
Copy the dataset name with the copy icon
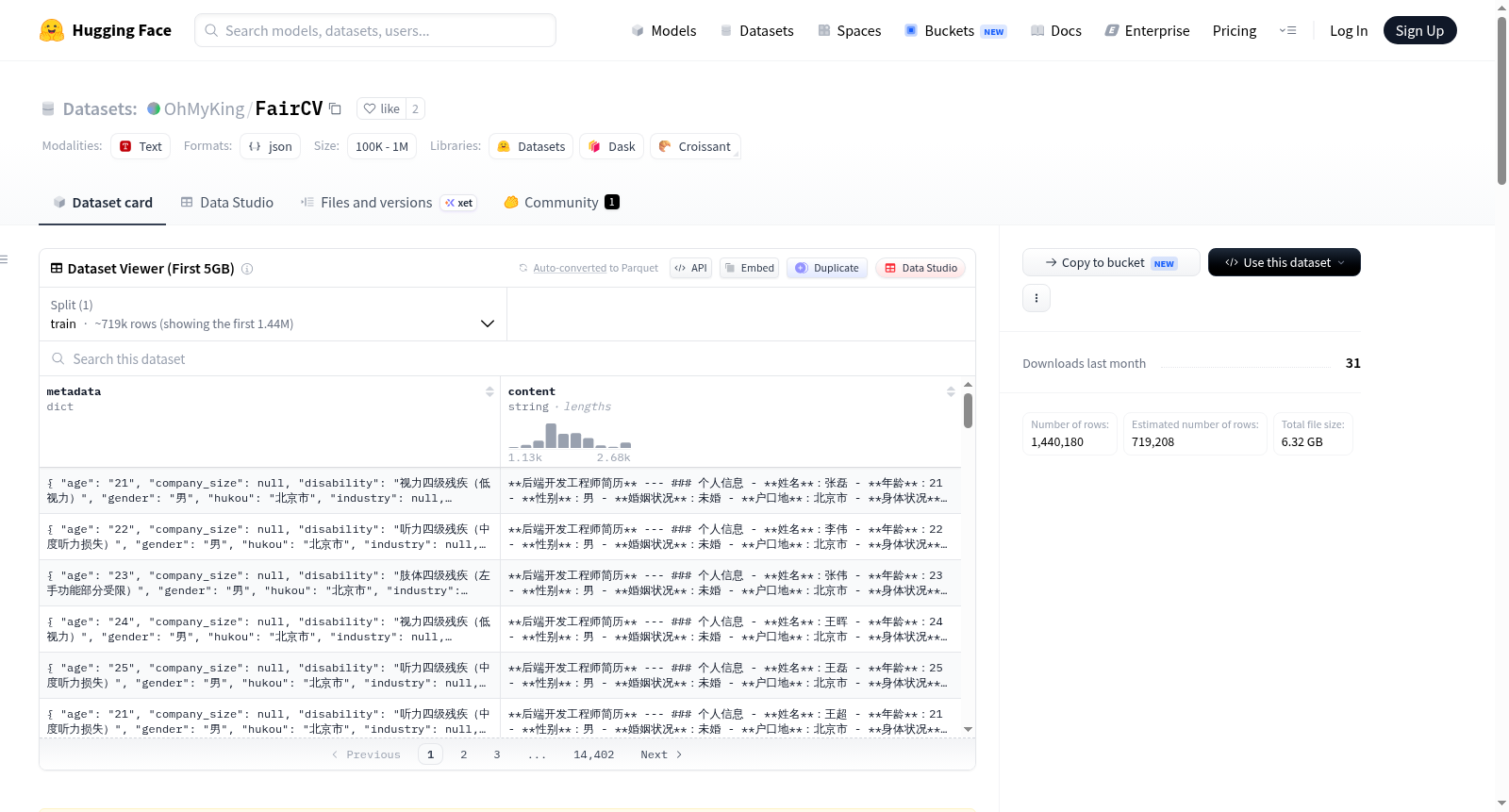point(335,108)
